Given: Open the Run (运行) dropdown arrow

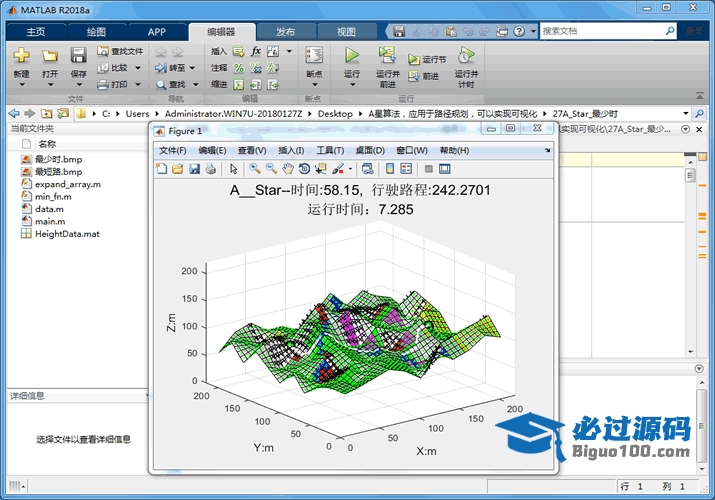Looking at the screenshot, I should 352,85.
